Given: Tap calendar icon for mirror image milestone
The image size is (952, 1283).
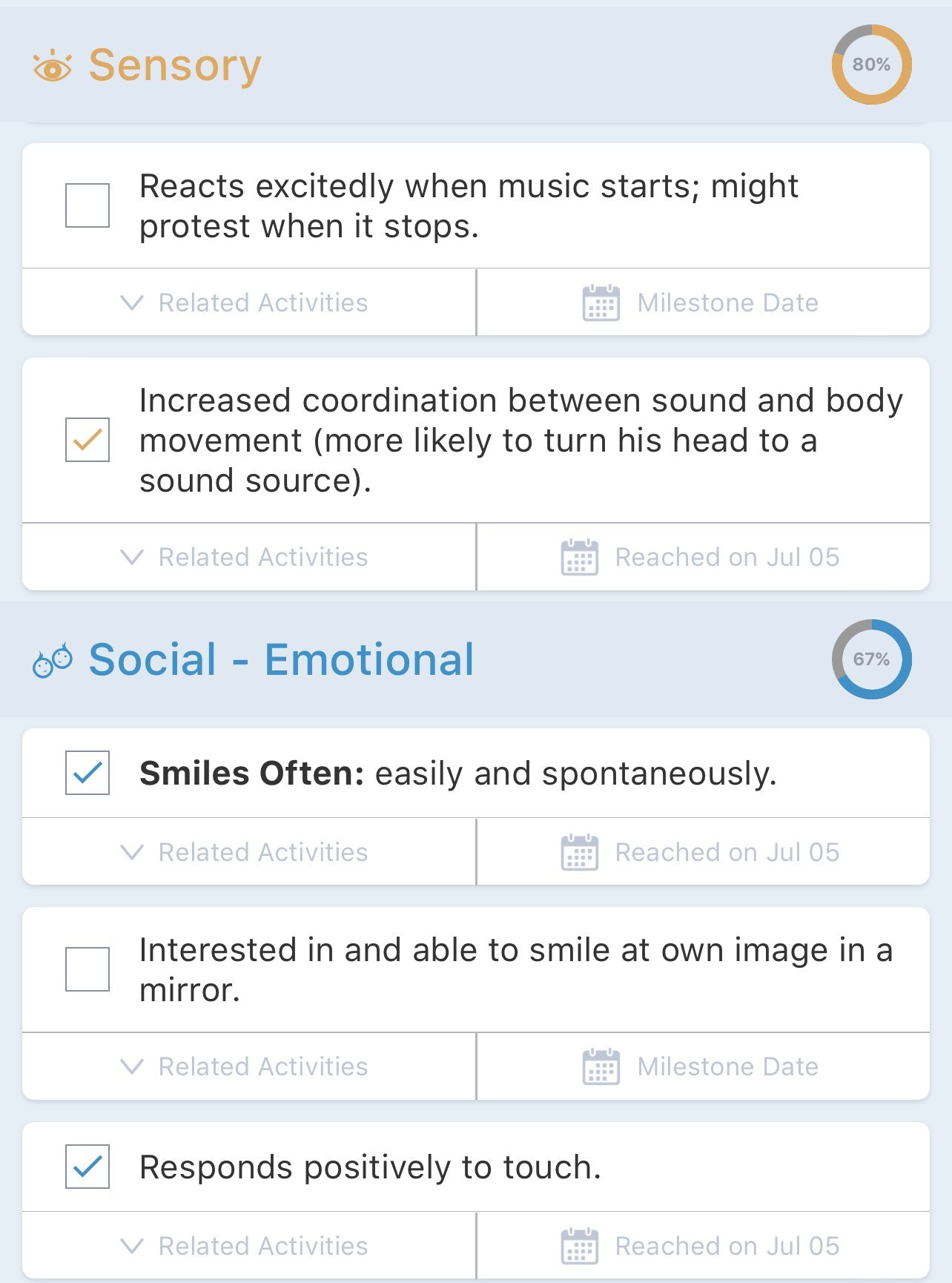Looking at the screenshot, I should tap(601, 1066).
